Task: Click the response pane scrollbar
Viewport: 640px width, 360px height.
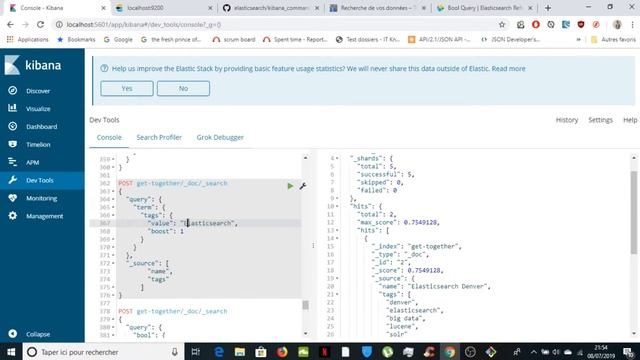Action: (x=633, y=212)
